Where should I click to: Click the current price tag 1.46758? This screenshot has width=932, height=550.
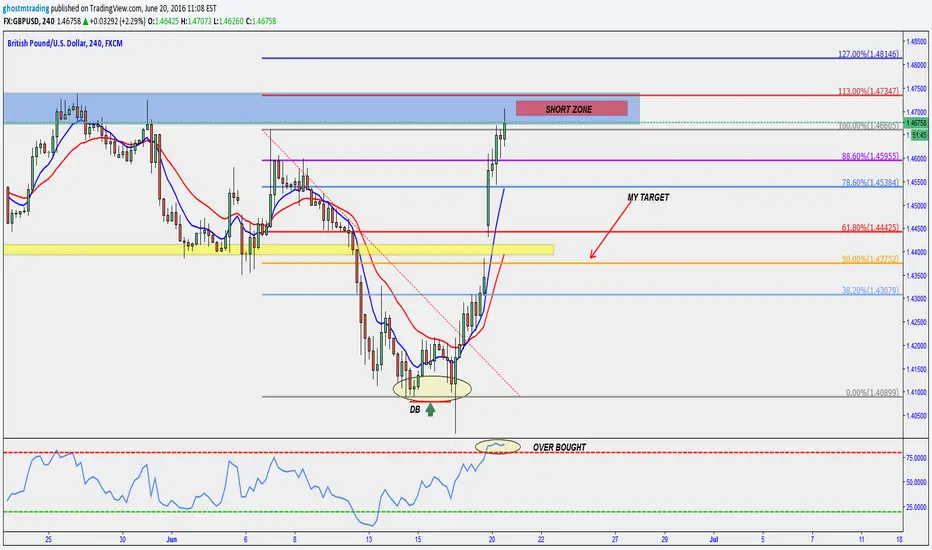pyautogui.click(x=916, y=123)
